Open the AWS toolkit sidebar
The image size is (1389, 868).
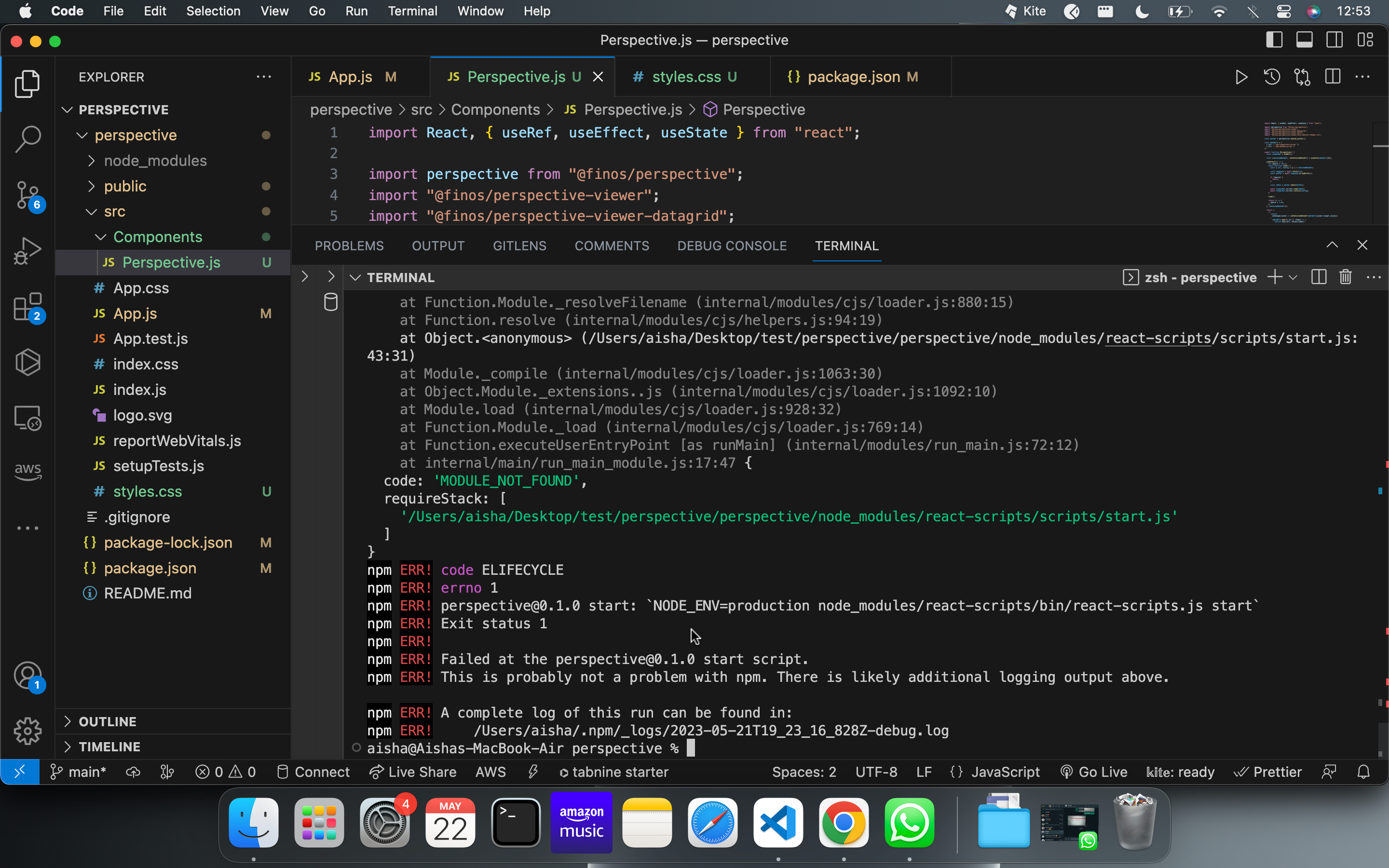(27, 471)
